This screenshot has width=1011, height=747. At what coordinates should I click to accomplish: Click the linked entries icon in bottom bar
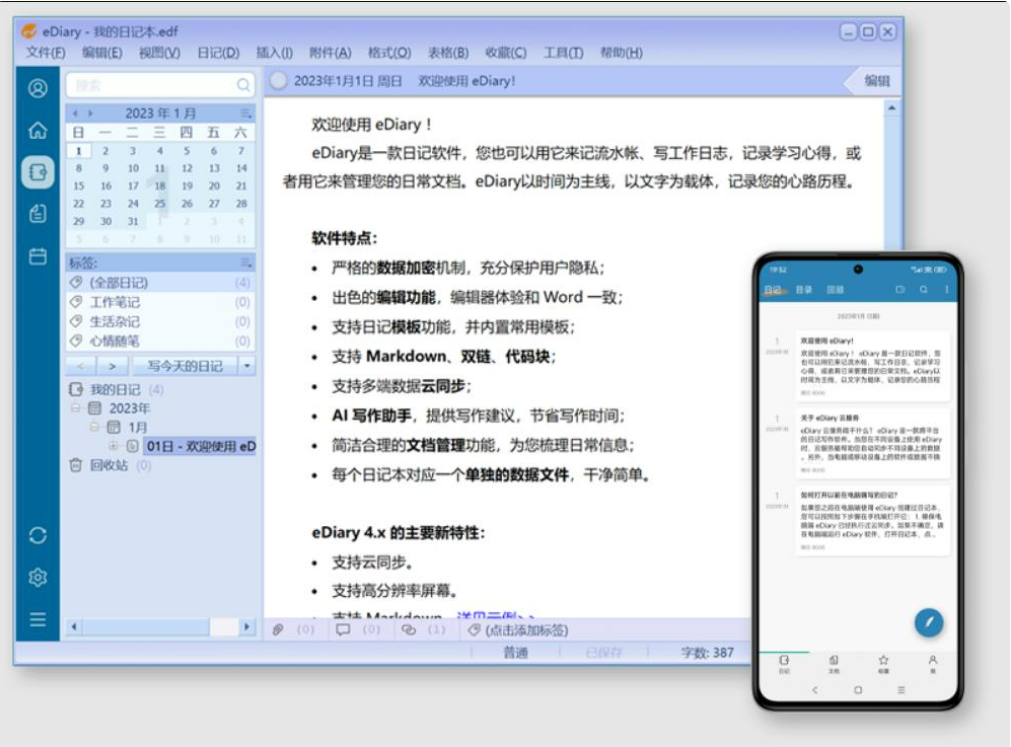point(408,630)
